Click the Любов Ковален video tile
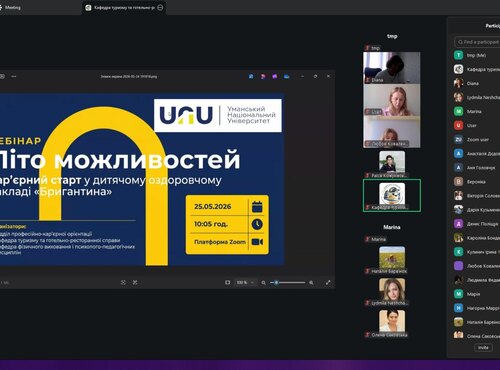Viewport: 500px width, 370px height. click(x=392, y=132)
